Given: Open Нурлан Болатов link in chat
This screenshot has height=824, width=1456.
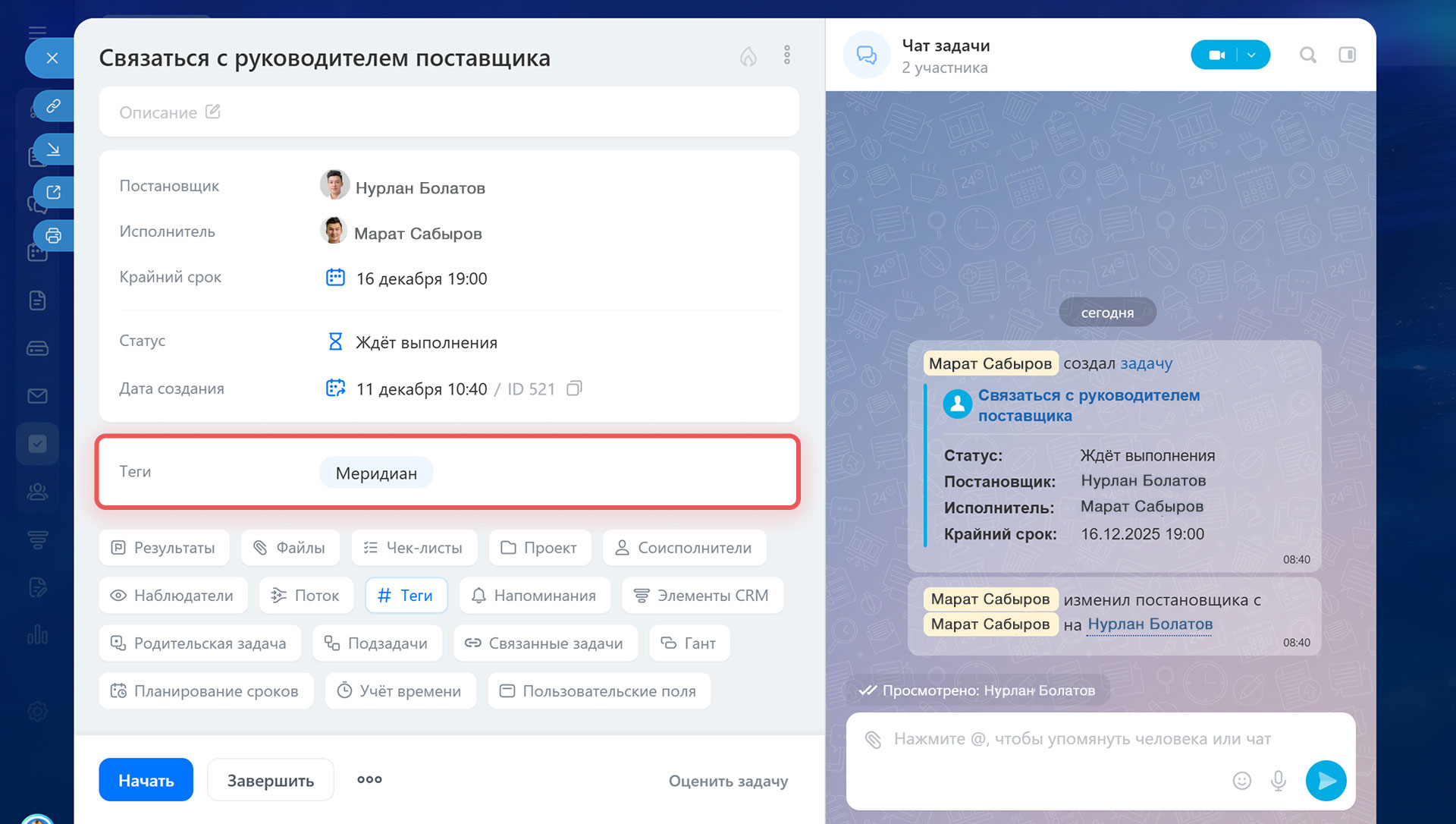Looking at the screenshot, I should tap(1150, 624).
